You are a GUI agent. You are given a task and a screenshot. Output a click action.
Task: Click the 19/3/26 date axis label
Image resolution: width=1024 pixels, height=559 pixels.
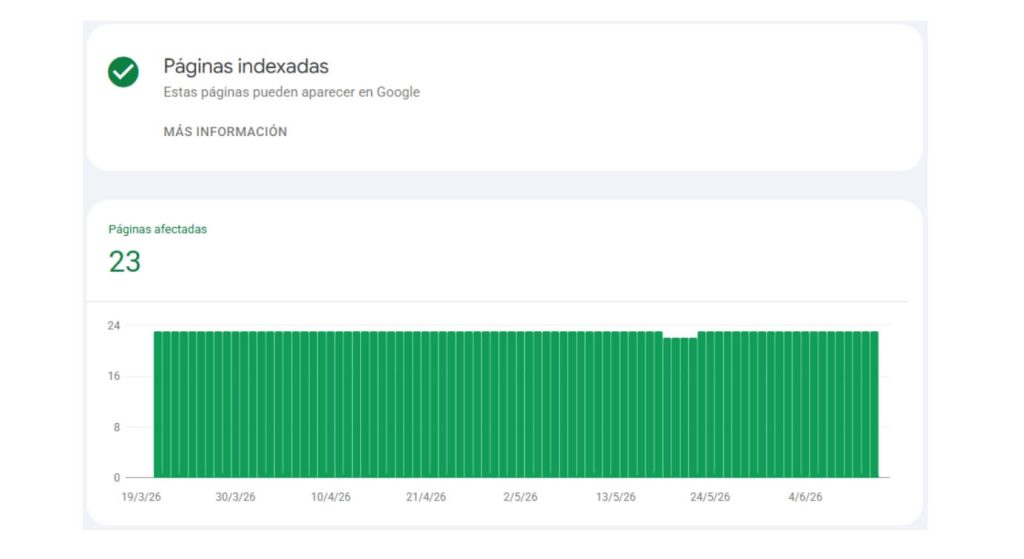click(x=141, y=497)
